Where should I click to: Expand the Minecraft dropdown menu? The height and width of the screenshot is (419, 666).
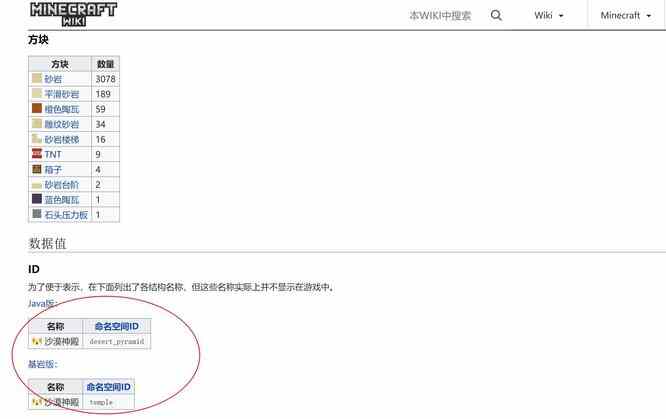(x=625, y=16)
